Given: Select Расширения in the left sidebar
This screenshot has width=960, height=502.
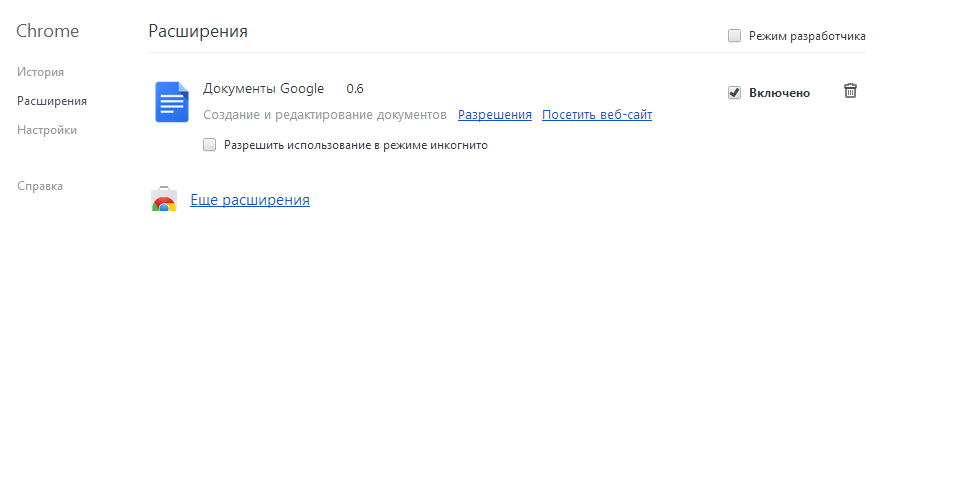Looking at the screenshot, I should click(x=51, y=101).
